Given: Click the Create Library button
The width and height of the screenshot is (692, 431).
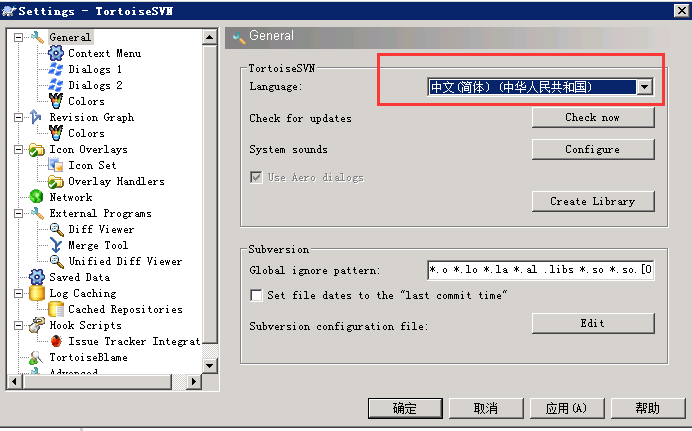Looking at the screenshot, I should (593, 201).
